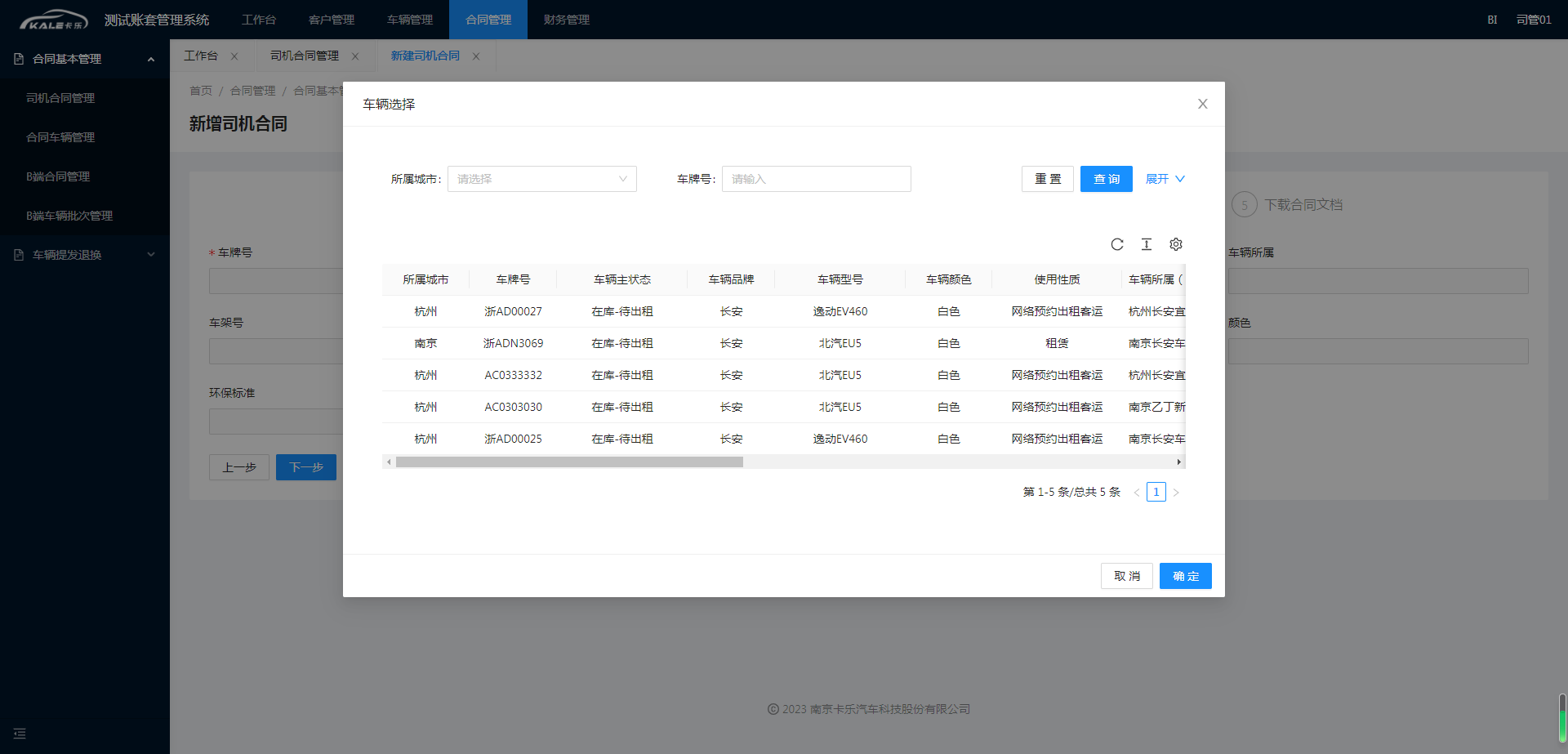The width and height of the screenshot is (1568, 754).
Task: Refresh the vehicle table with reload icon
Action: click(1117, 244)
